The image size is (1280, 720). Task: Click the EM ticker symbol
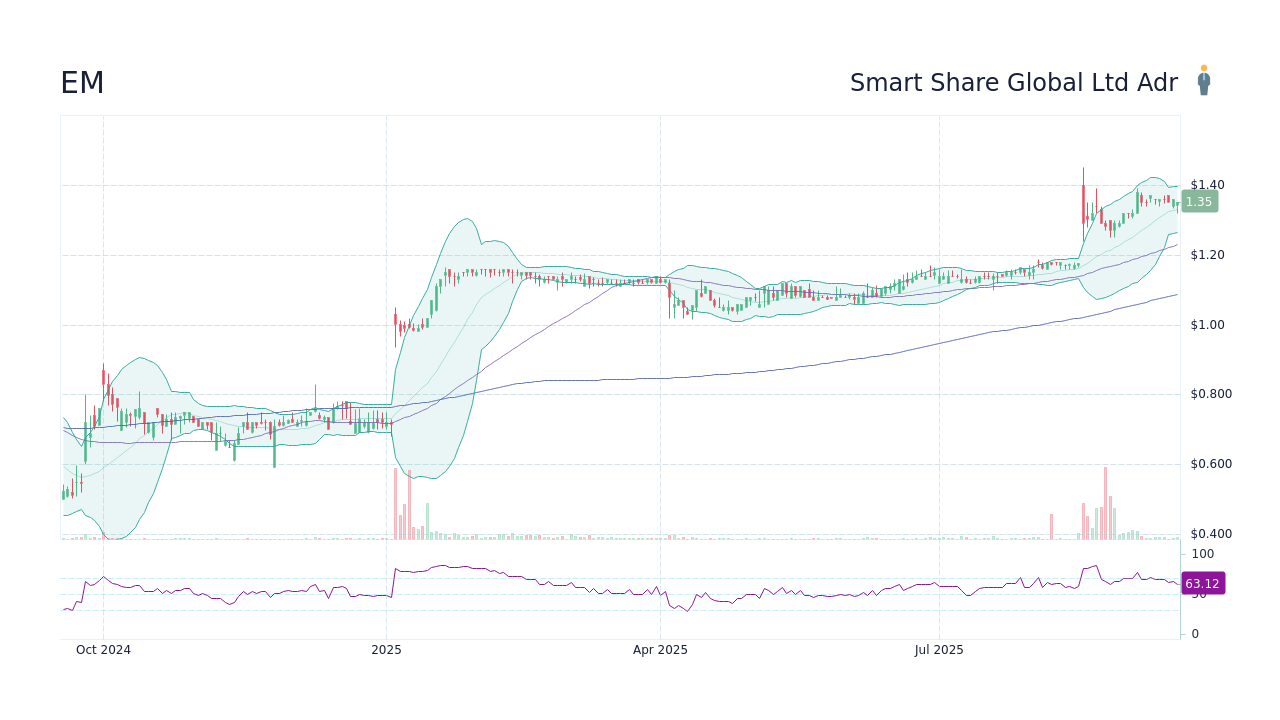tap(82, 82)
